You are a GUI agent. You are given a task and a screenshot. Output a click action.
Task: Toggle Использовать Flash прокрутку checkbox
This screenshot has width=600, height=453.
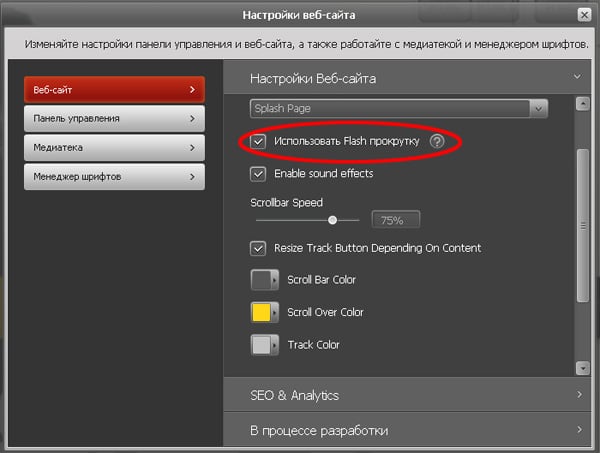tap(258, 142)
